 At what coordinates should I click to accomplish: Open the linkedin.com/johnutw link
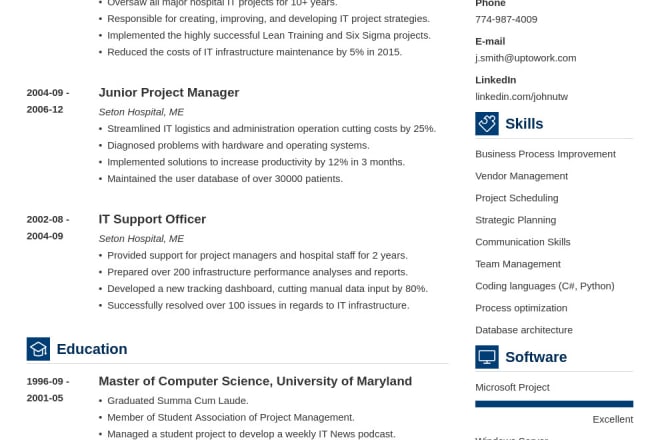[521, 97]
